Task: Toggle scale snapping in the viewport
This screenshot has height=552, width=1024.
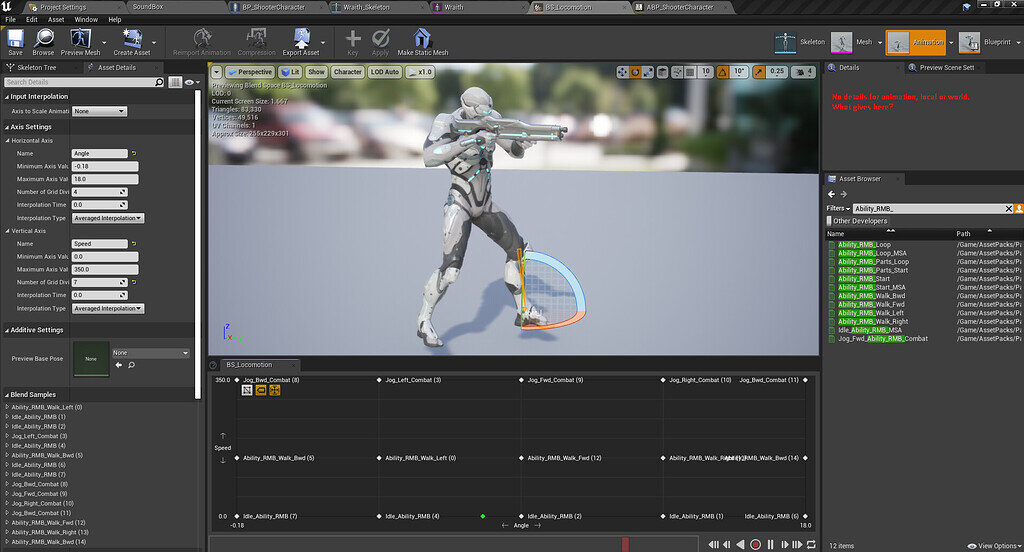Action: [758, 72]
